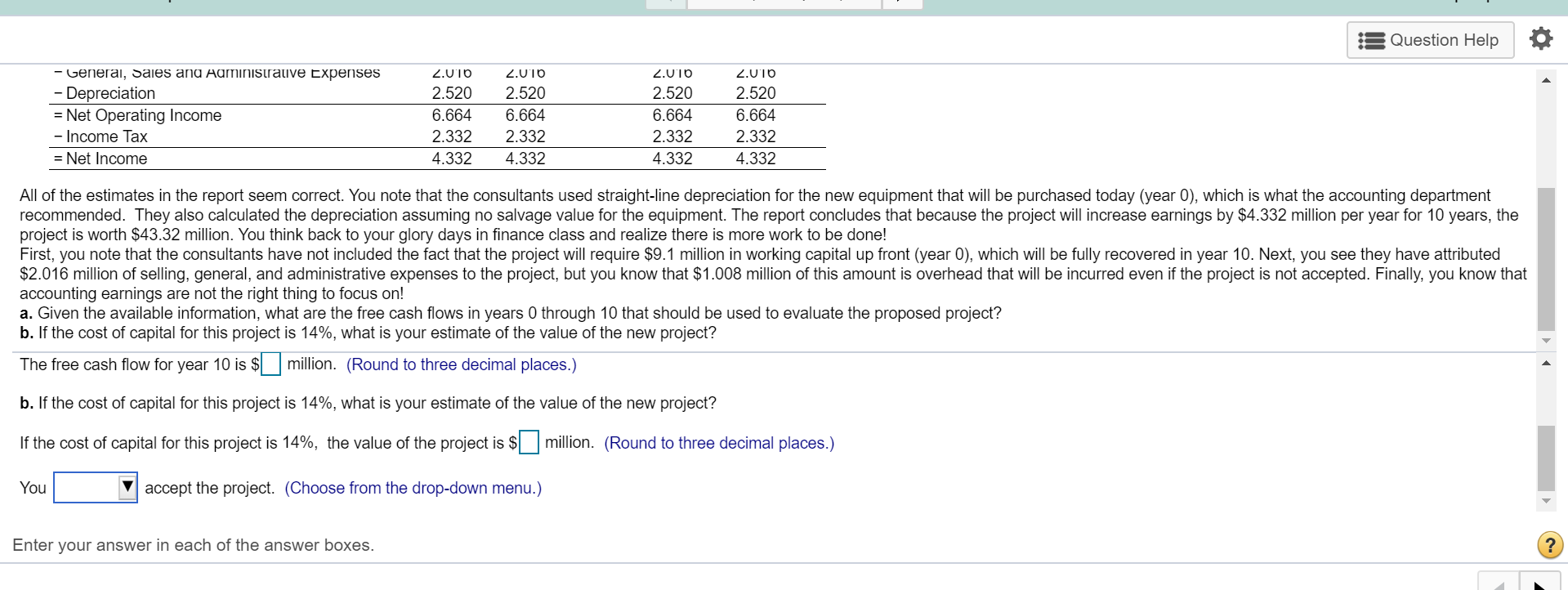Click the lower pane scroll up arrow
This screenshot has width=1568, height=590.
pyautogui.click(x=1546, y=363)
